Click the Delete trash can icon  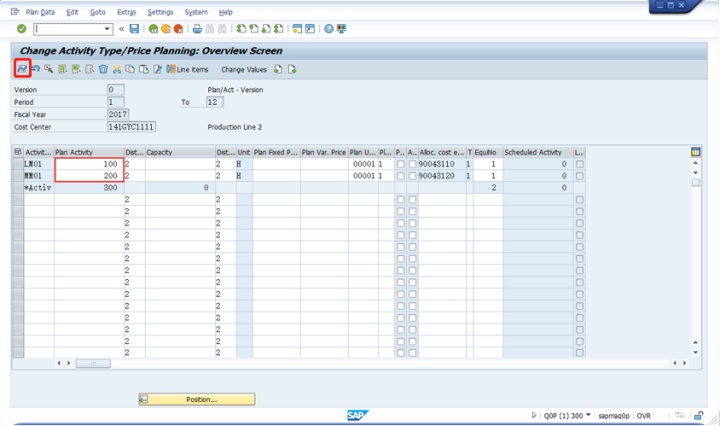tap(103, 69)
